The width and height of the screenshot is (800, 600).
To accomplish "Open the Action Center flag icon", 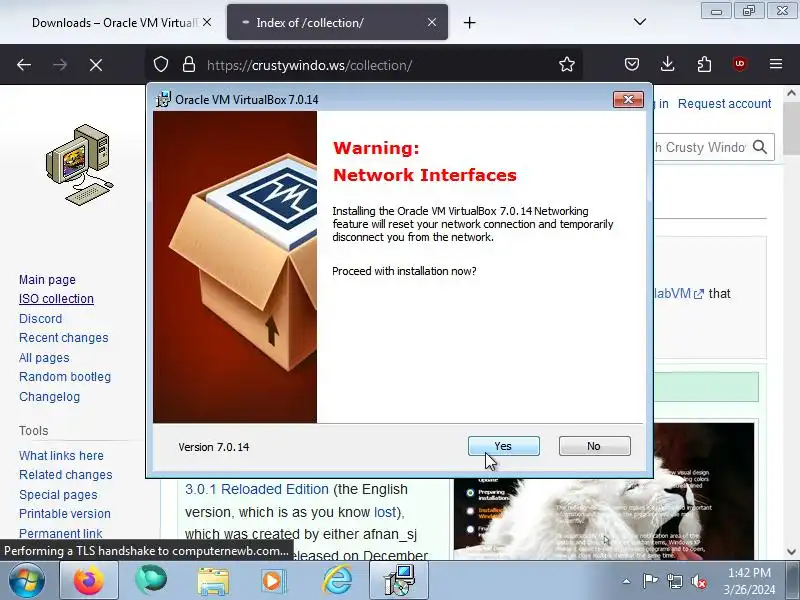I will 649,581.
